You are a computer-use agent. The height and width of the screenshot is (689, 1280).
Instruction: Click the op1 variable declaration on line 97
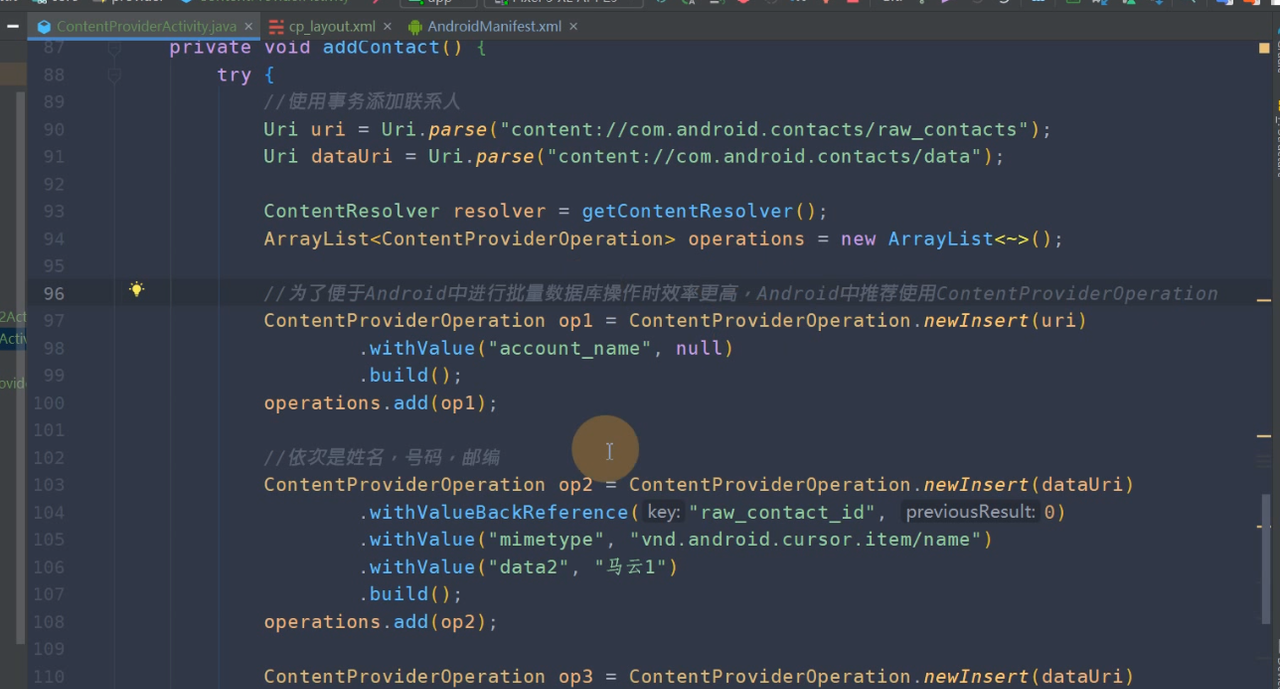click(x=575, y=320)
